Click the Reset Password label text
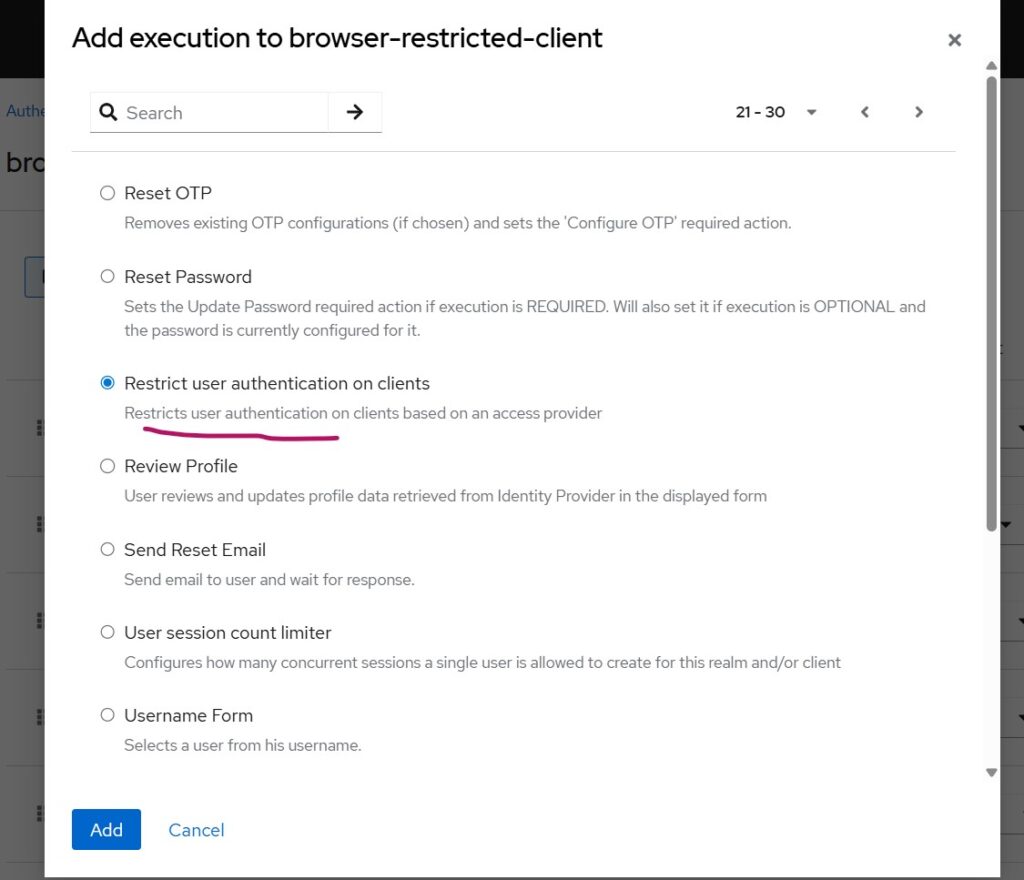 [x=188, y=276]
